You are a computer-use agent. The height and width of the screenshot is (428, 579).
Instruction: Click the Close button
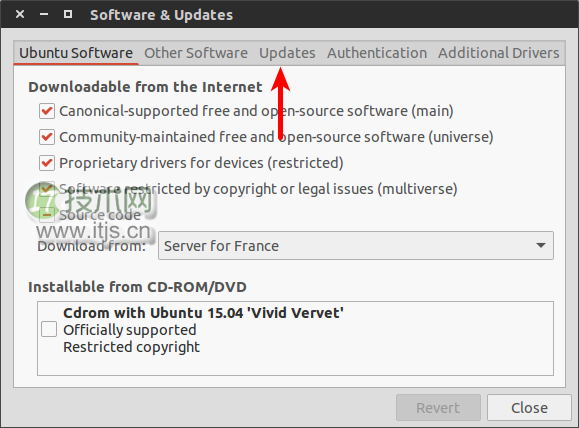pos(529,408)
